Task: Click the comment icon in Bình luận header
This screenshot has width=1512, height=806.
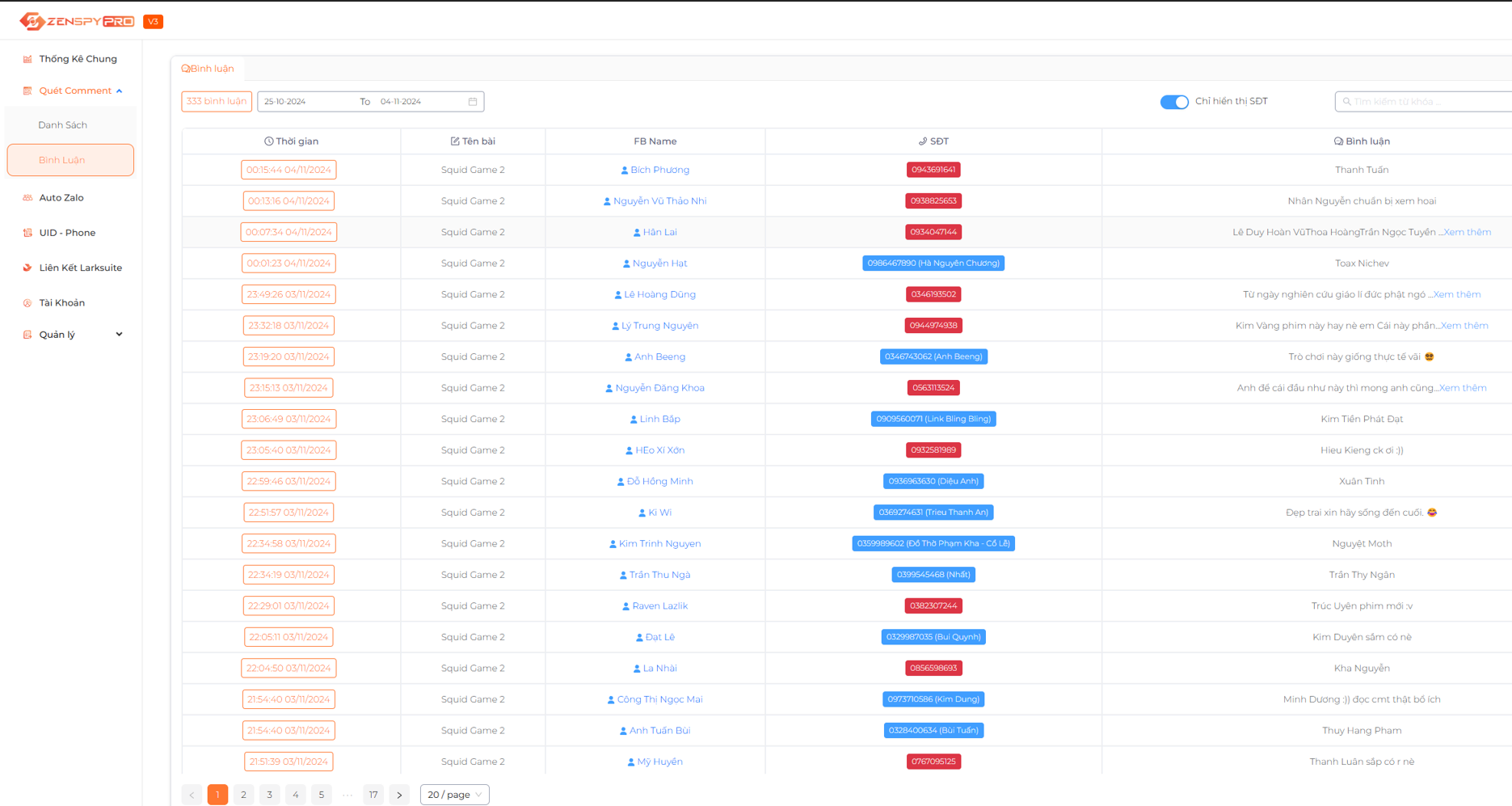Action: click(1338, 141)
